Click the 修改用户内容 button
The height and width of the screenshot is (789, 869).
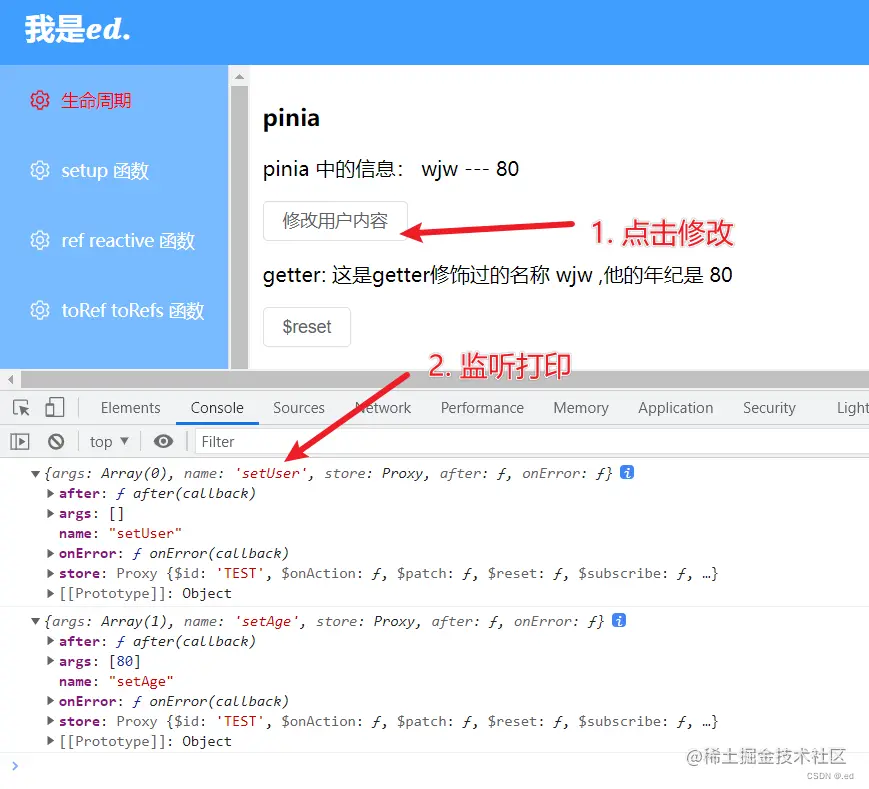click(335, 222)
